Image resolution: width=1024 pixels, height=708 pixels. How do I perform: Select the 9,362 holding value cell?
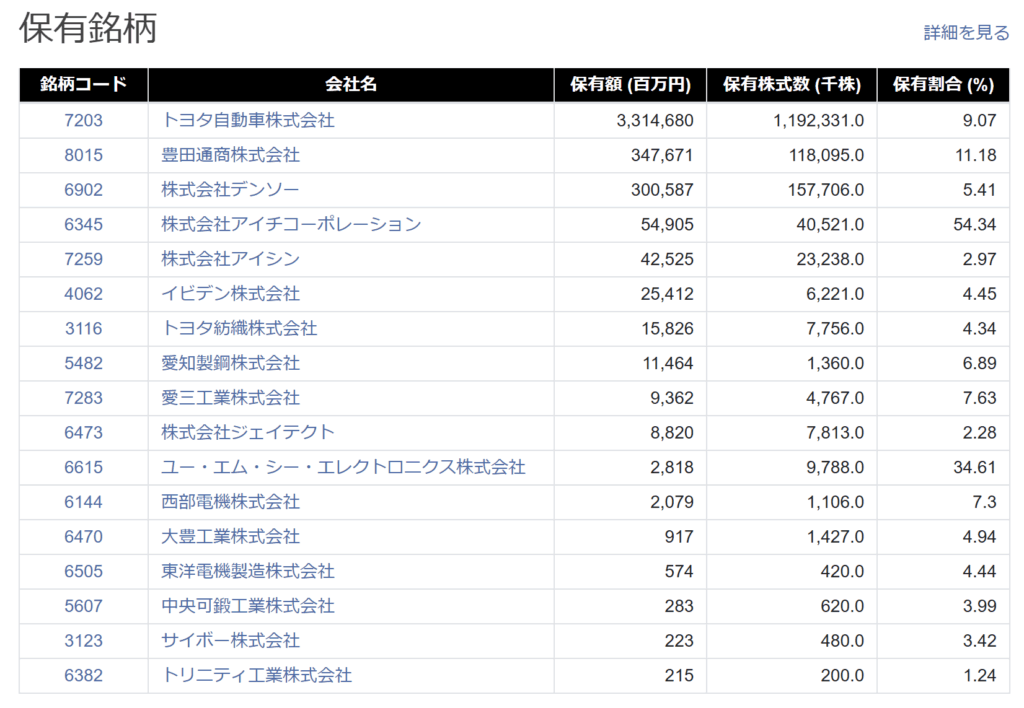(x=630, y=397)
